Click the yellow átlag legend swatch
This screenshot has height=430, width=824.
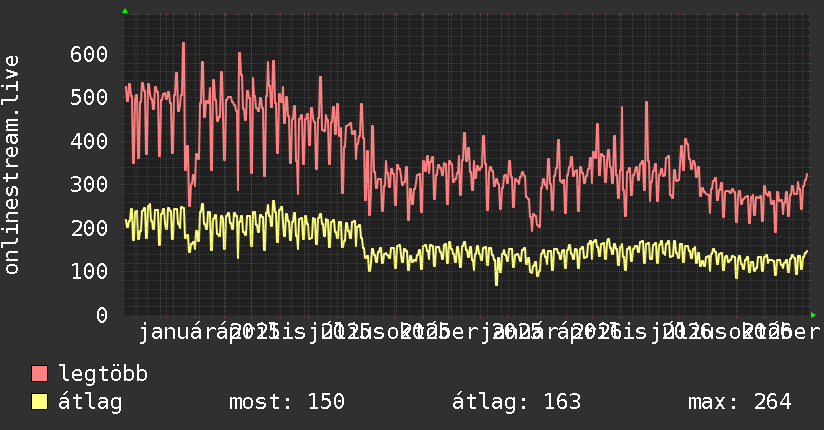click(39, 402)
